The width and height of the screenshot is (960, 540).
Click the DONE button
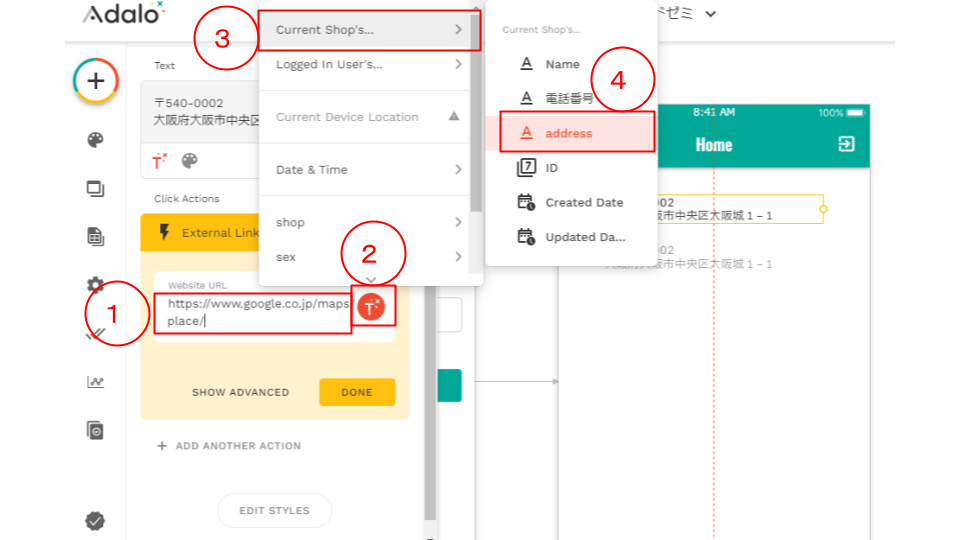pos(357,392)
